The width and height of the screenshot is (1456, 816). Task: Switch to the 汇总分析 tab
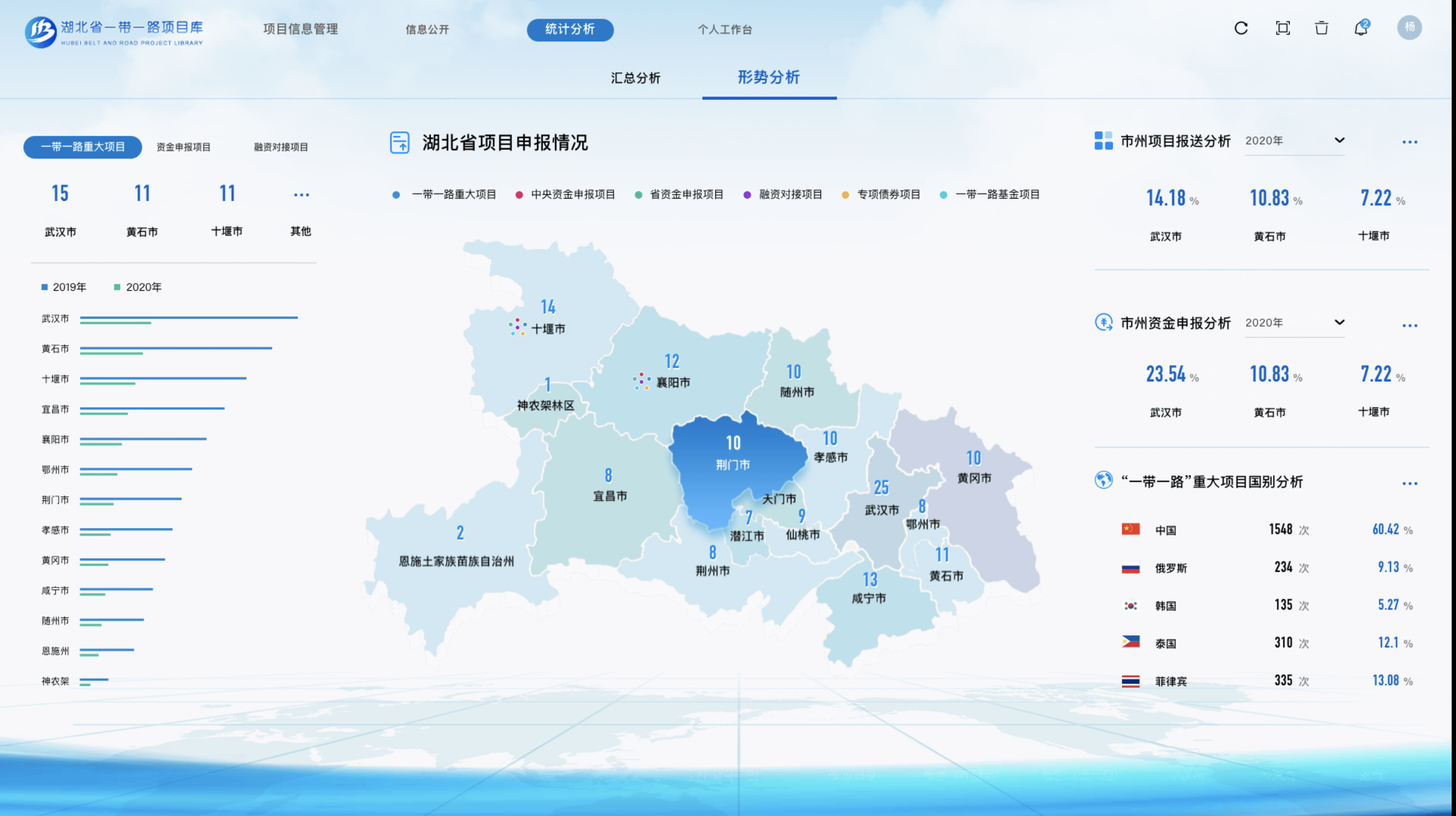point(635,78)
